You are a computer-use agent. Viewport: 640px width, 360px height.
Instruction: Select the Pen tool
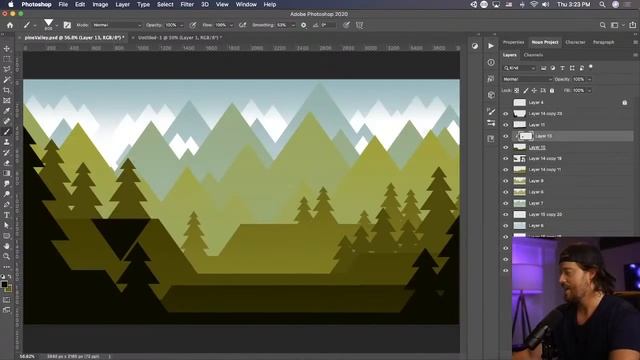point(7,204)
